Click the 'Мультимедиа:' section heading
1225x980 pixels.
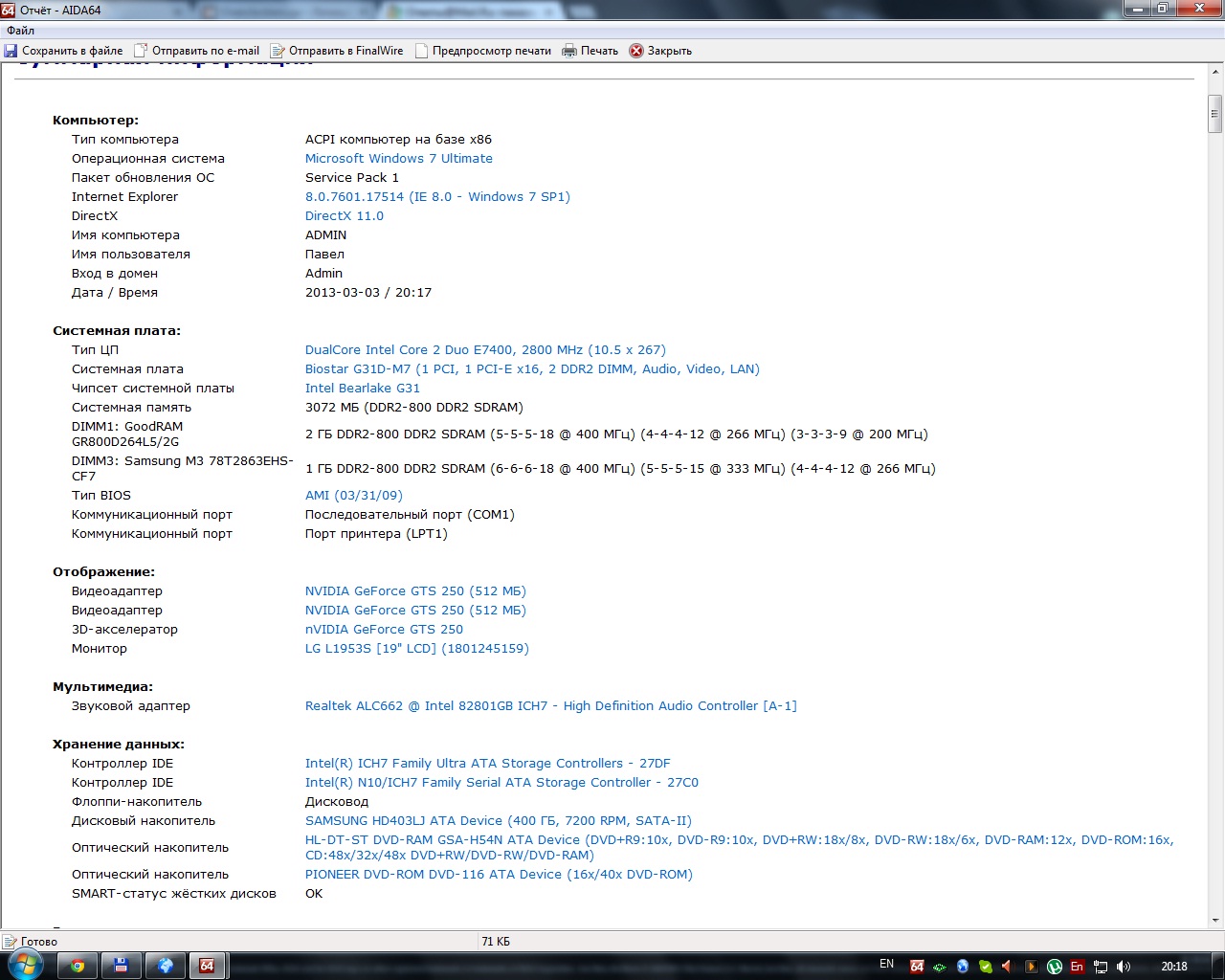pos(102,687)
